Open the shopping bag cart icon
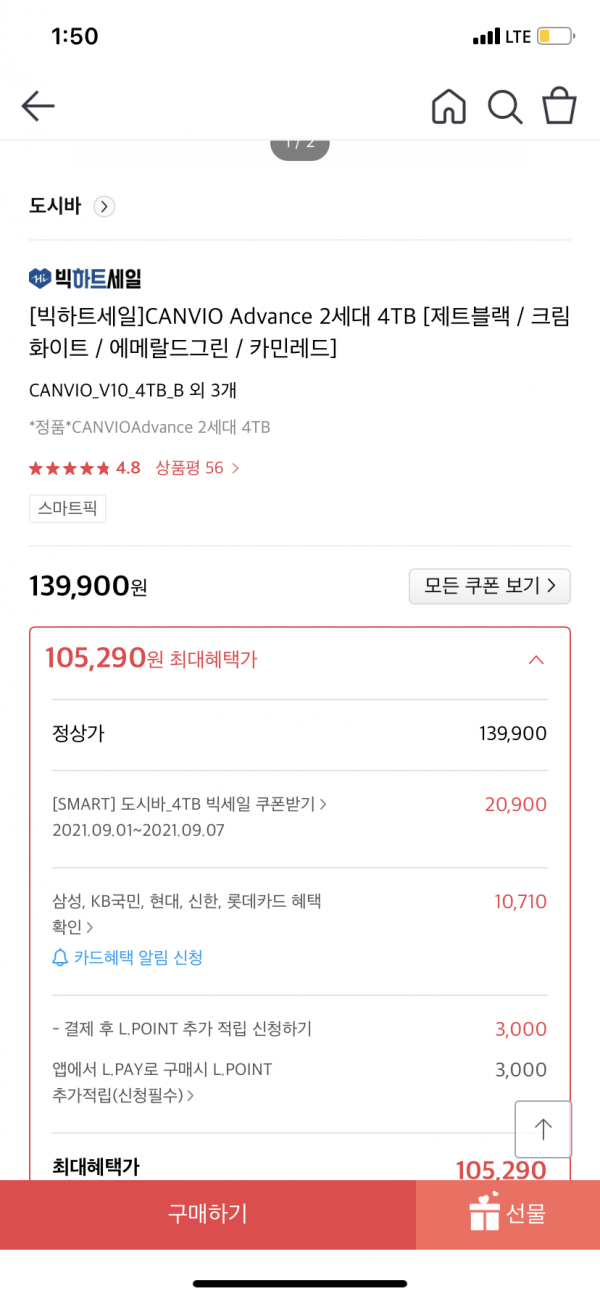Viewport: 600px width, 1299px height. tap(560, 106)
